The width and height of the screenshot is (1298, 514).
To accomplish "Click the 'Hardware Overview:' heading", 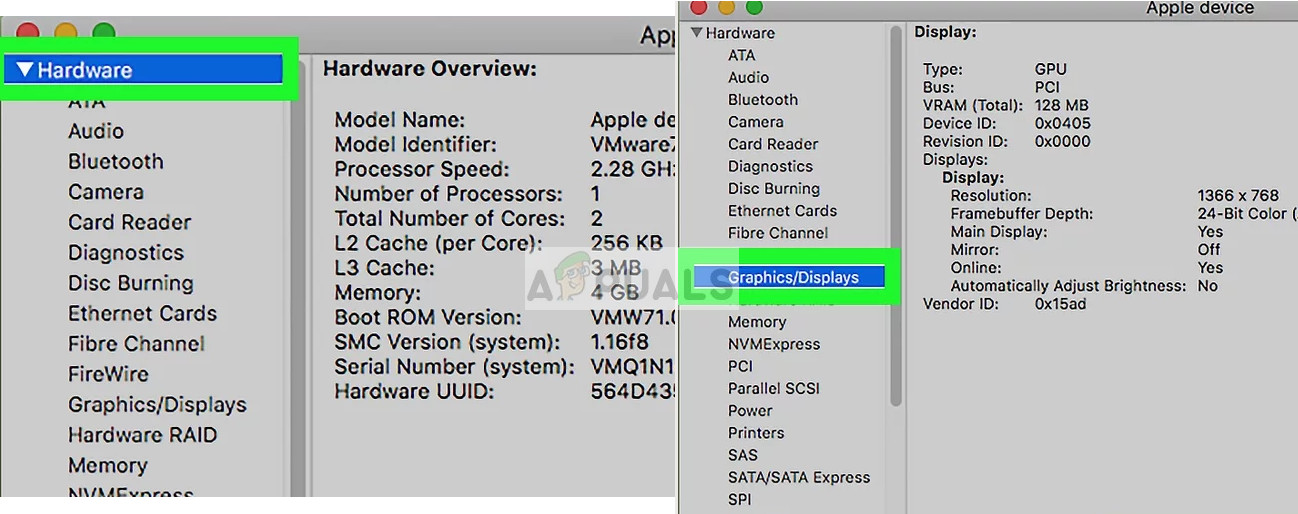I will (x=430, y=69).
